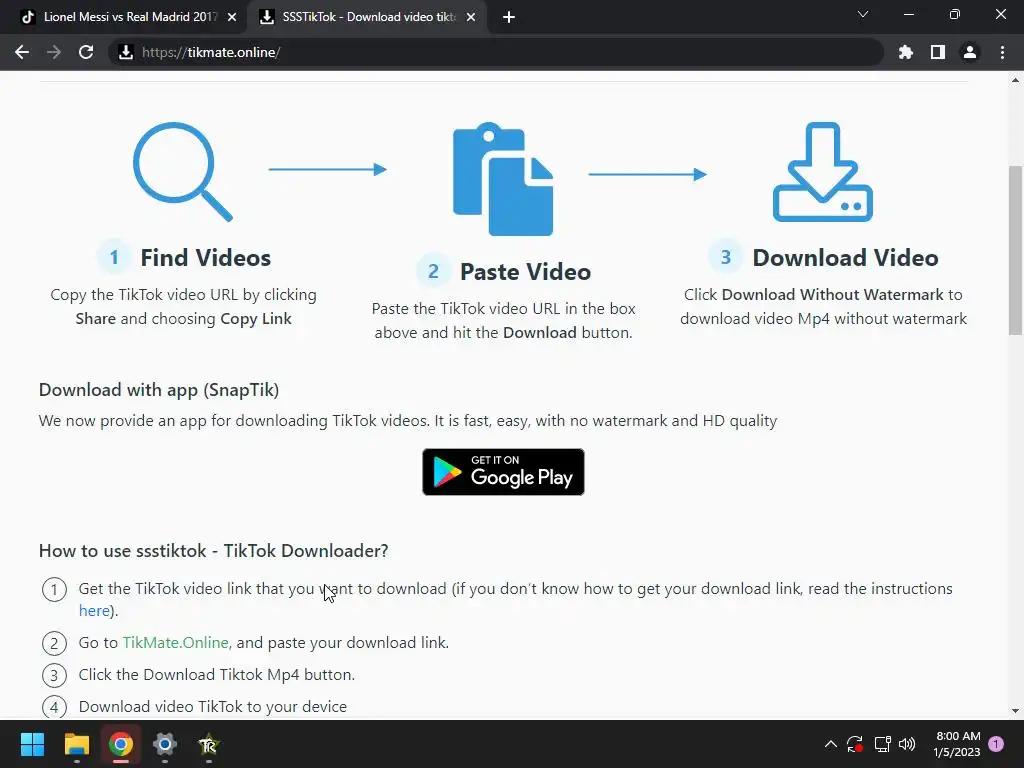Click the browser back arrow
This screenshot has height=768, width=1024.
tap(22, 52)
